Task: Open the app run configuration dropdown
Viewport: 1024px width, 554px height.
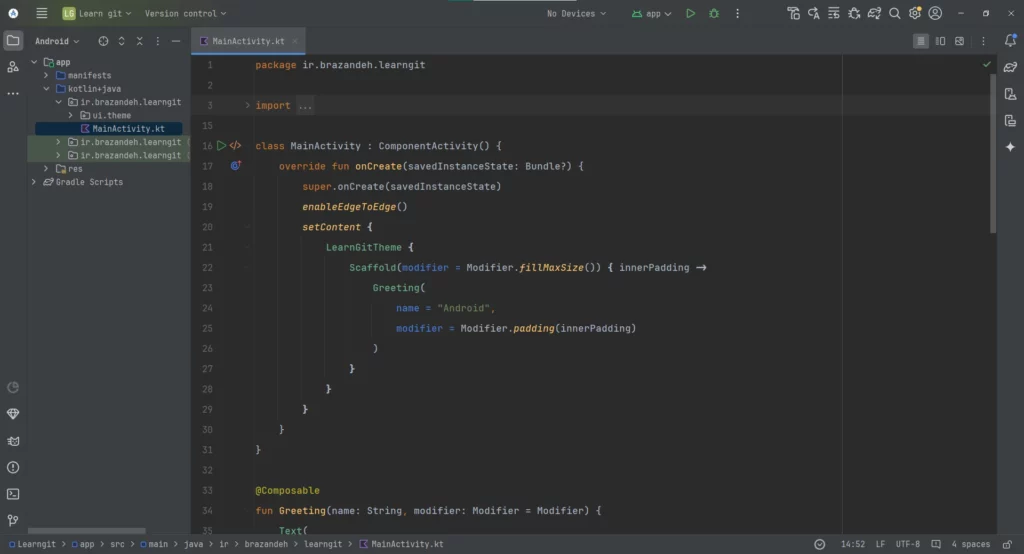Action: (651, 13)
